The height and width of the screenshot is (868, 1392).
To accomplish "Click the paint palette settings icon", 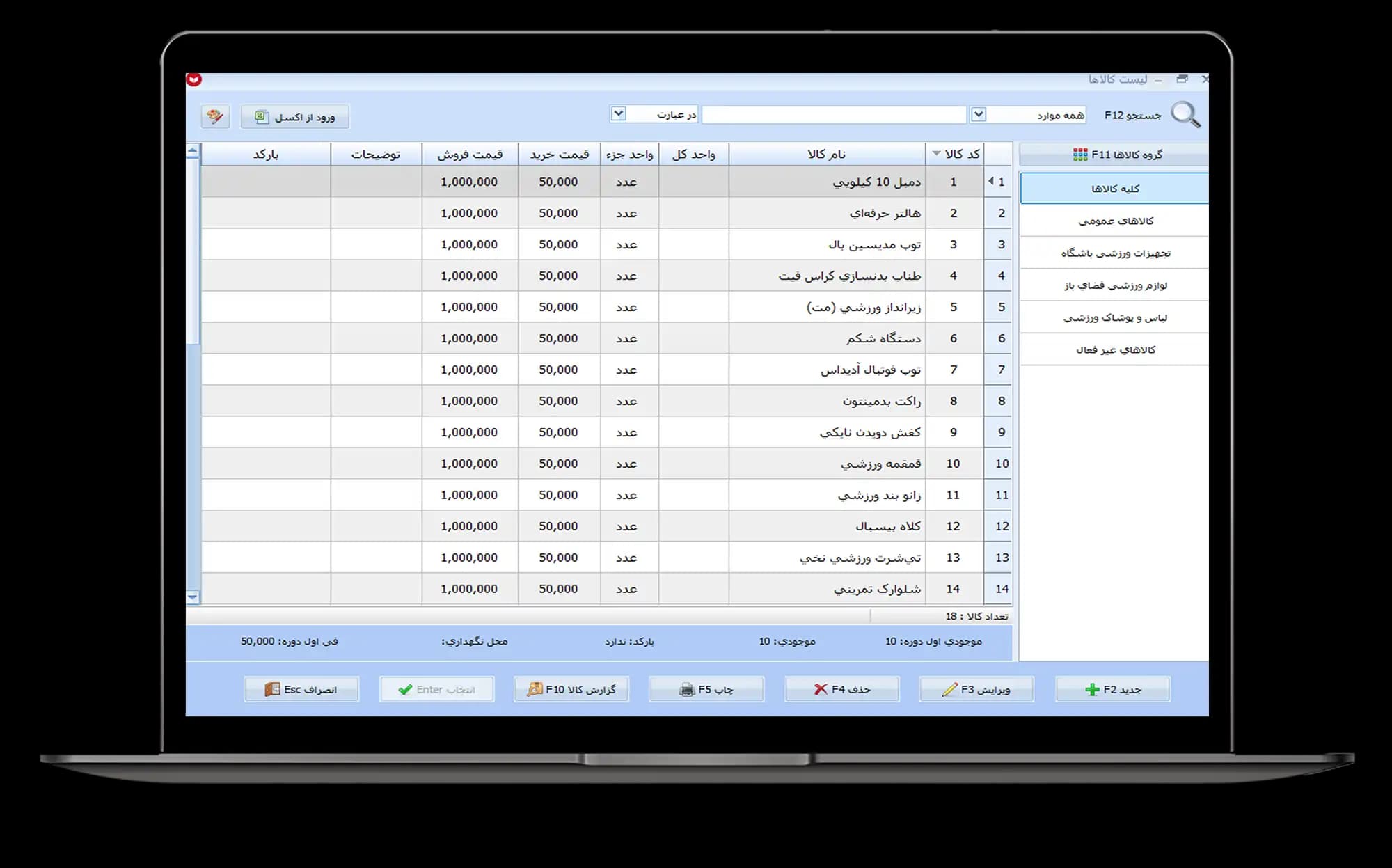I will coord(215,116).
